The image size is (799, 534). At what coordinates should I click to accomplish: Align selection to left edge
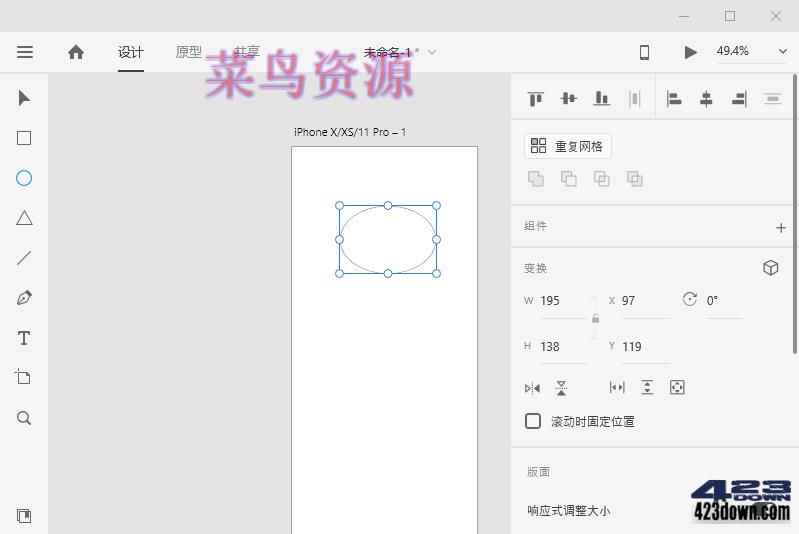pos(674,98)
